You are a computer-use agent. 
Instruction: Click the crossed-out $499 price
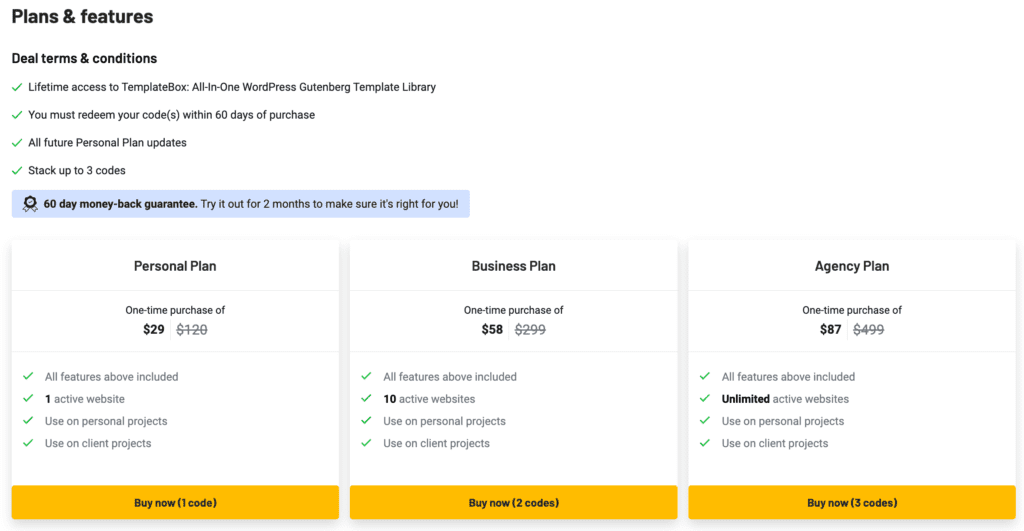pyautogui.click(x=869, y=330)
